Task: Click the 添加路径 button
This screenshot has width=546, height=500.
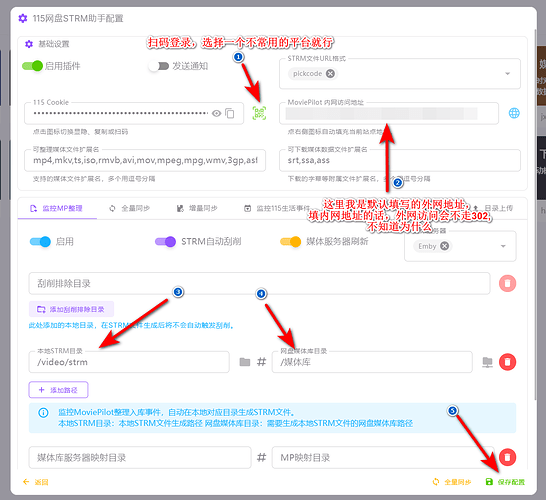Action: pos(58,390)
